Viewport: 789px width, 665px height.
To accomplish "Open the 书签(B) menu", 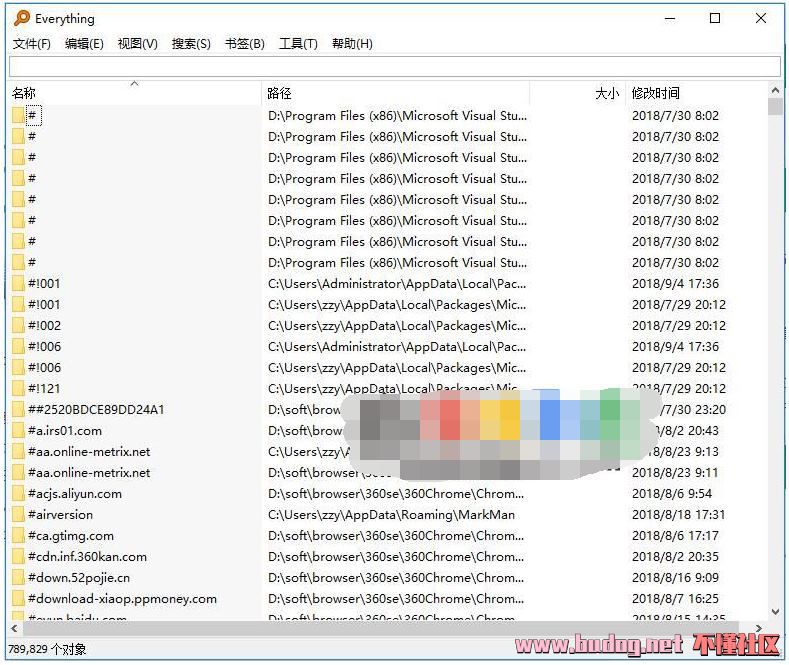I will (x=245, y=44).
